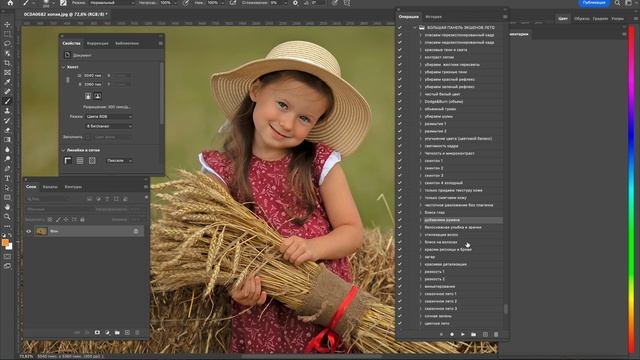
Task: Click the Home icon
Action: [x=10, y=3]
